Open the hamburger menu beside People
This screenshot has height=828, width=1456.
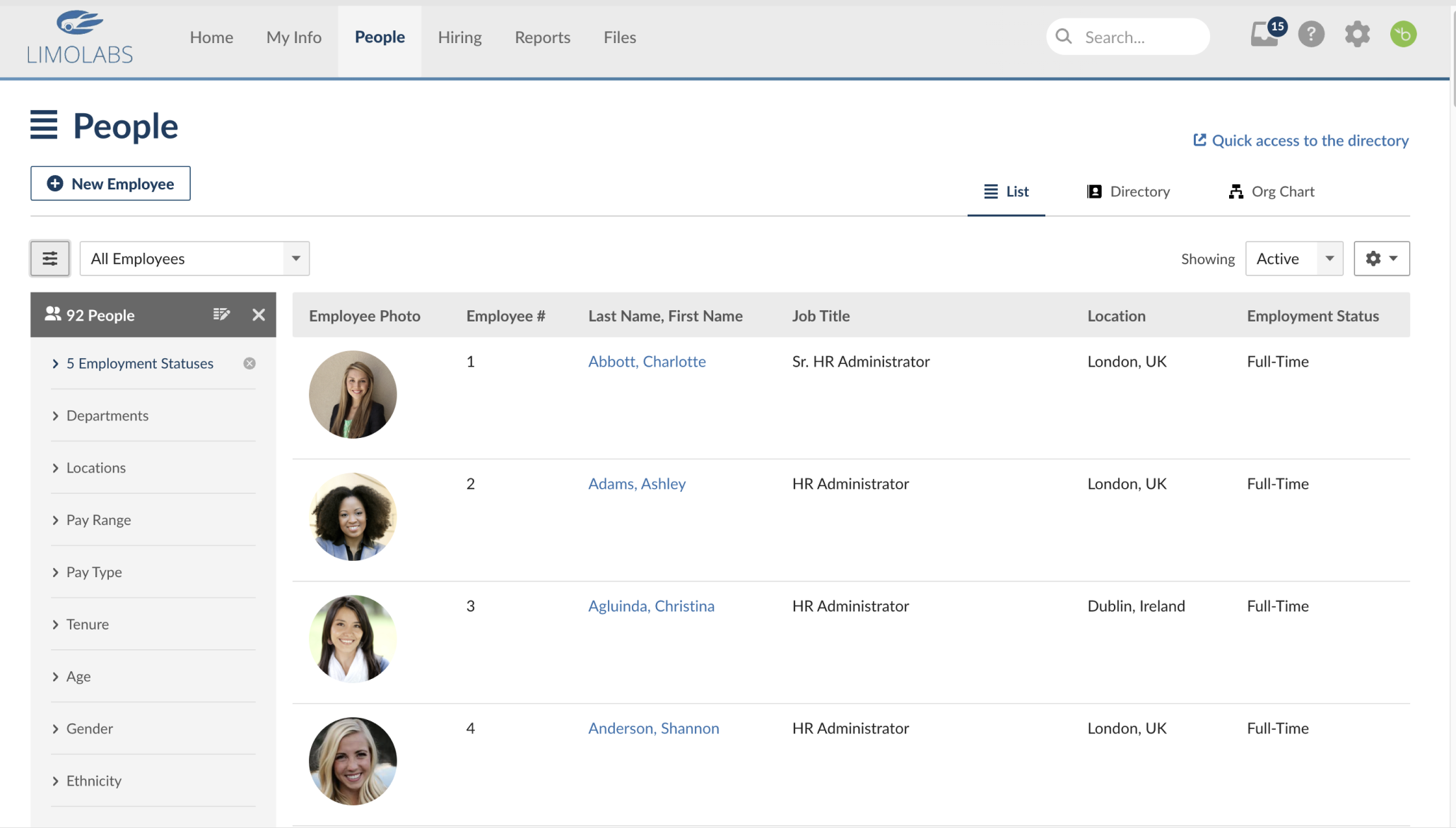point(44,126)
